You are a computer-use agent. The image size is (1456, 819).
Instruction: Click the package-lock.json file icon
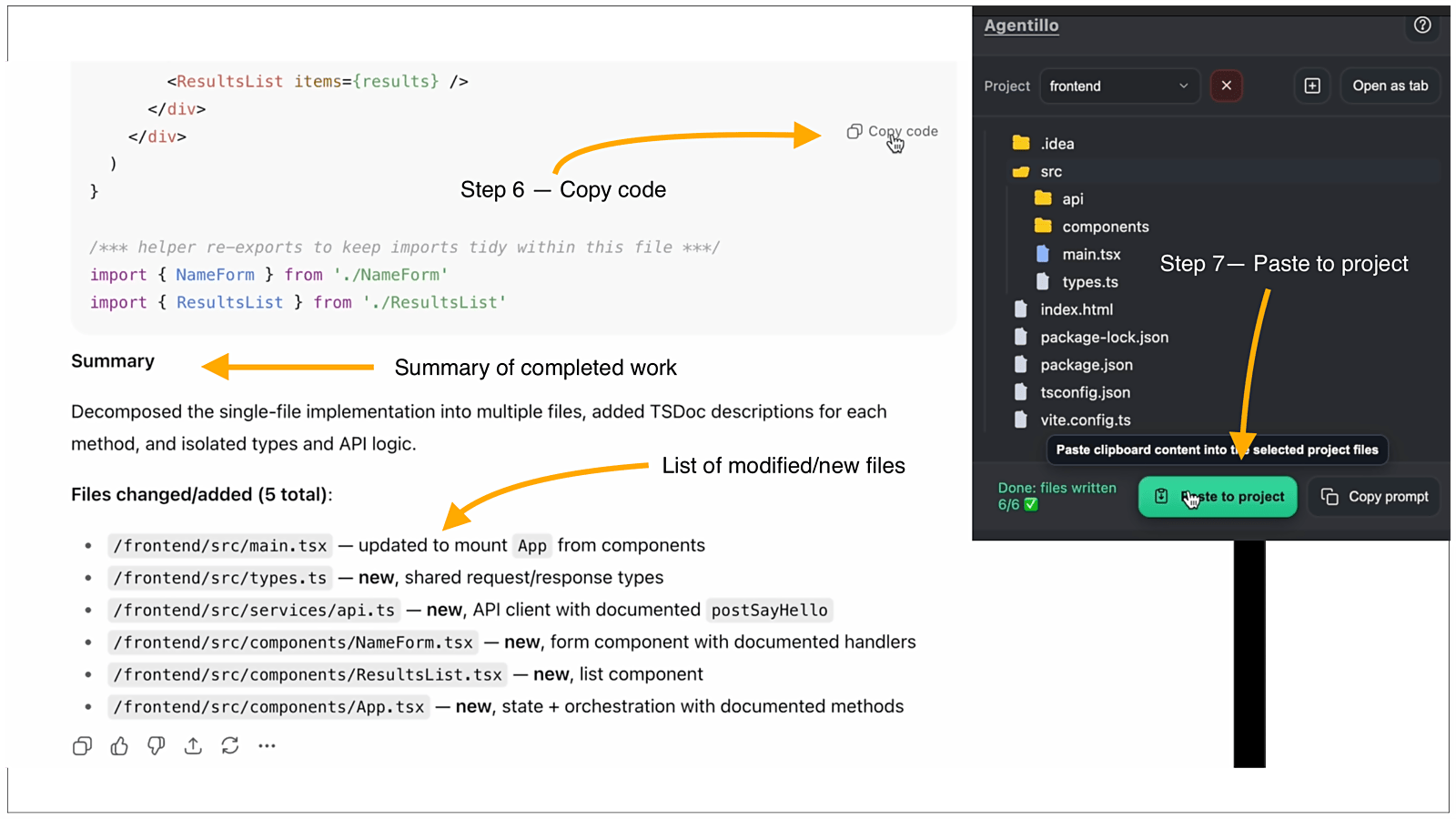pos(1021,337)
